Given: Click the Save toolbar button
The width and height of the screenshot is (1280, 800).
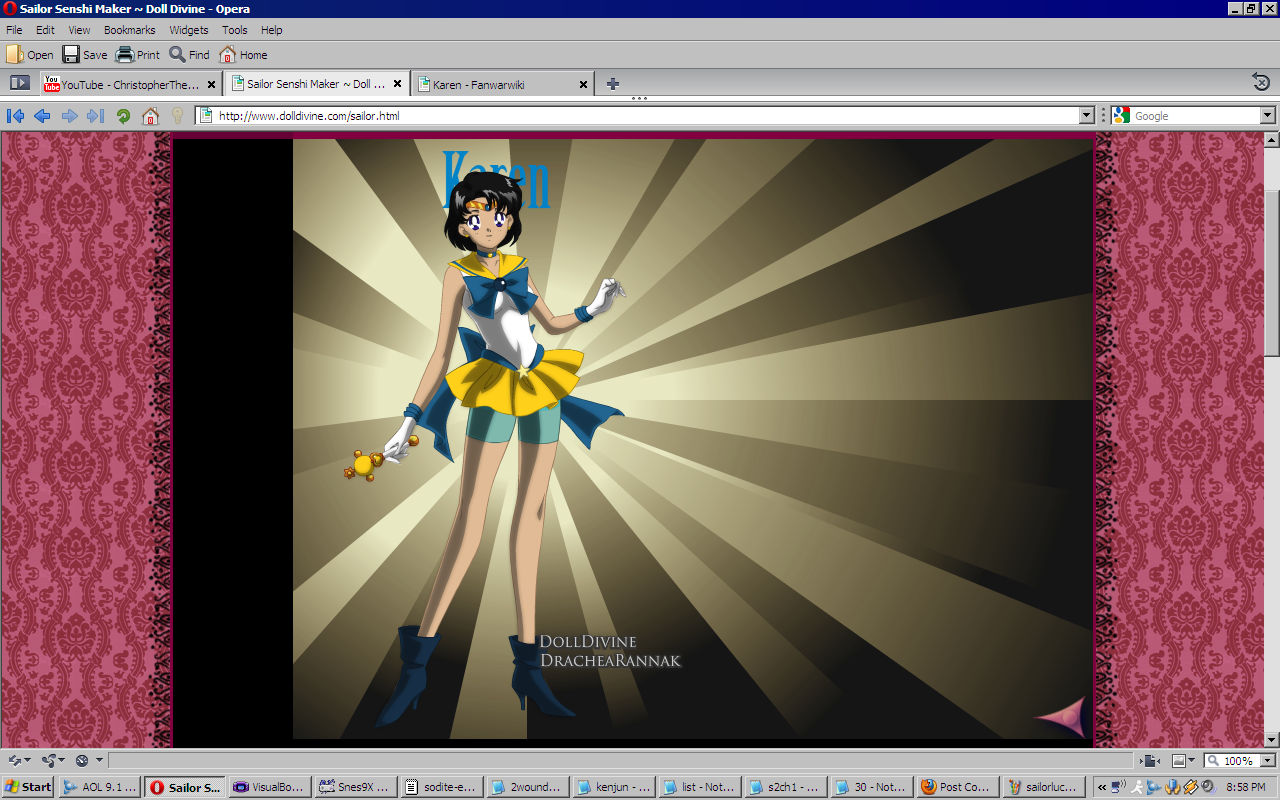Looking at the screenshot, I should point(85,55).
